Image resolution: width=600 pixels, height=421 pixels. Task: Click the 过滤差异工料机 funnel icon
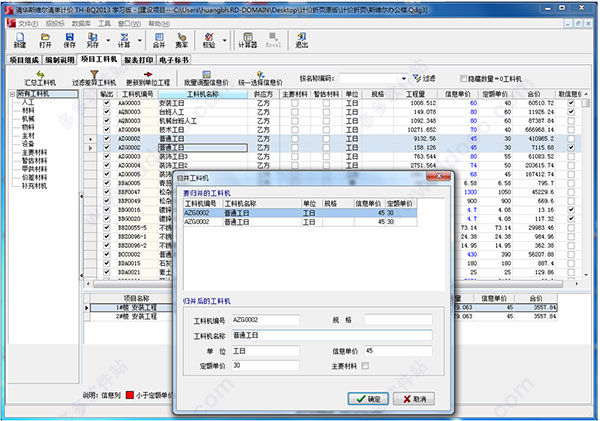pos(94,78)
